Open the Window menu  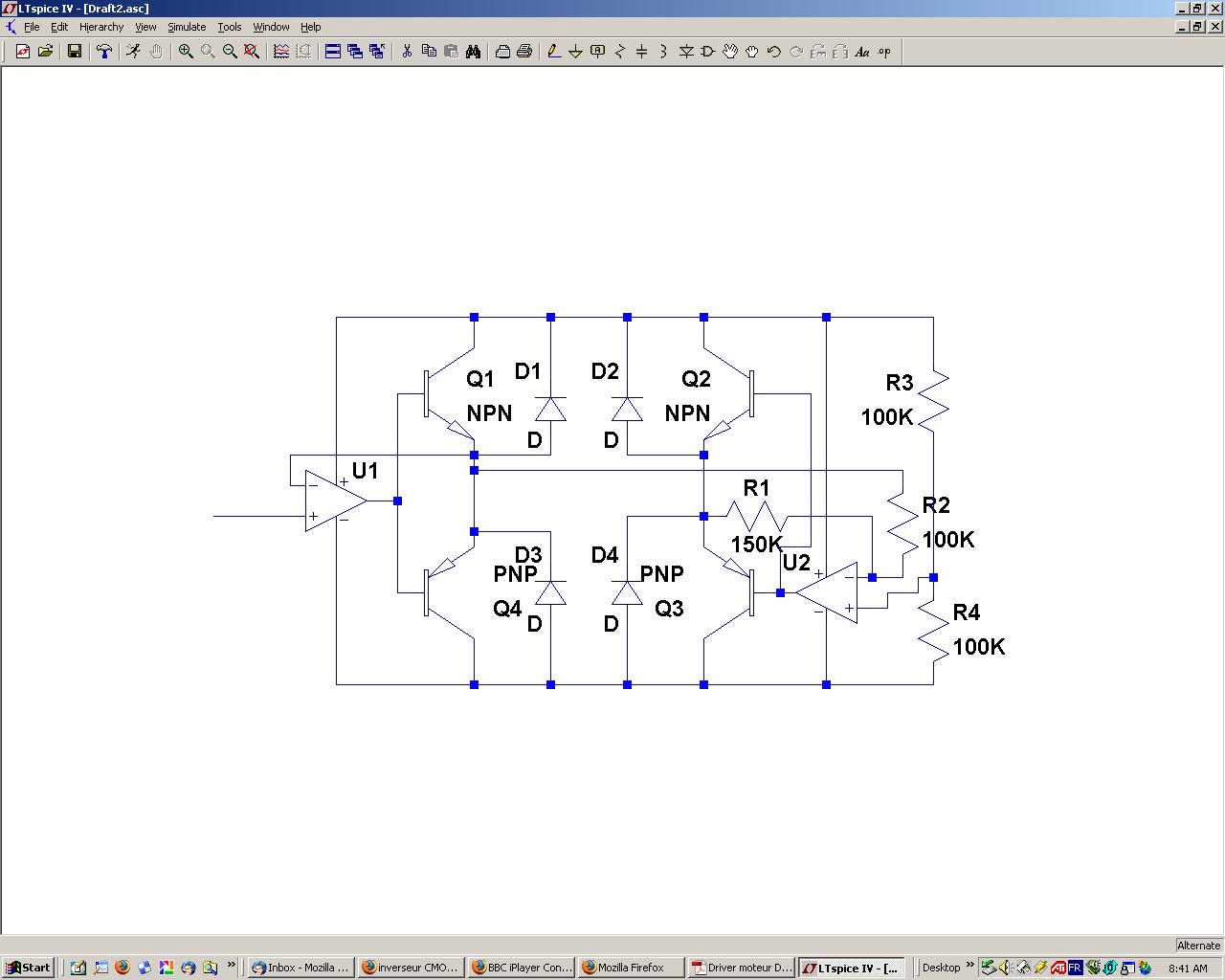[271, 27]
